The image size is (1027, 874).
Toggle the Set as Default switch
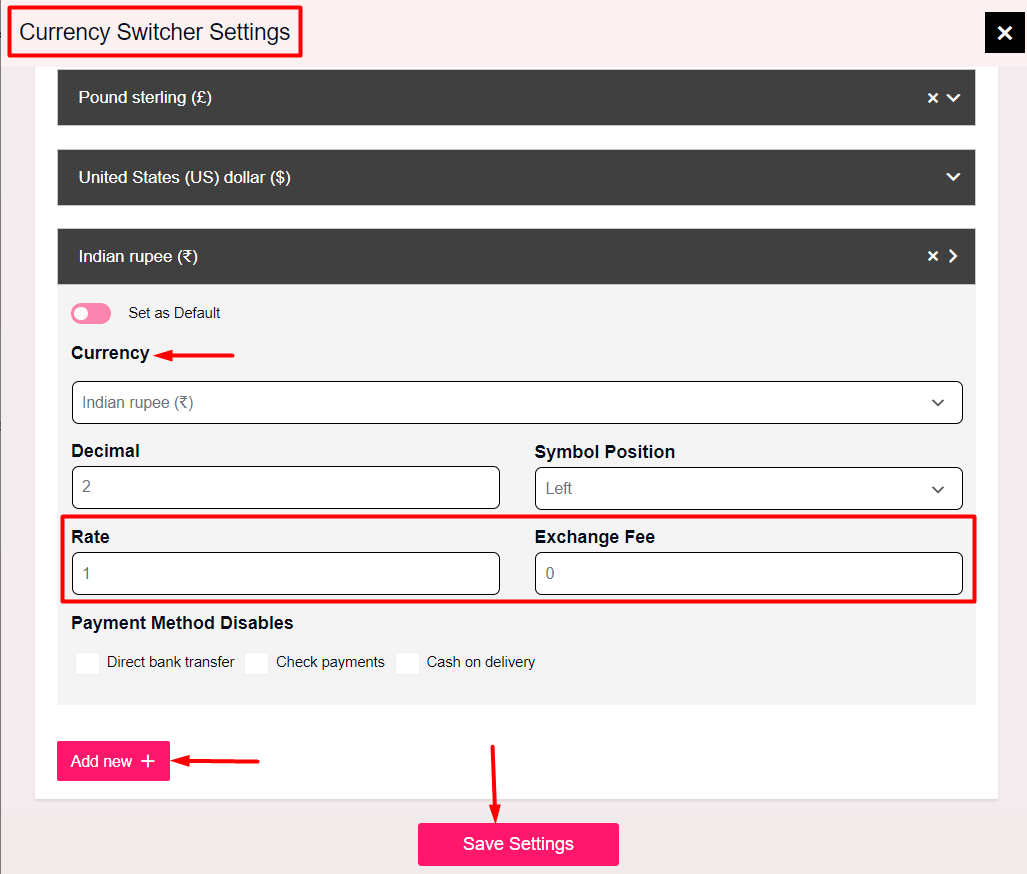coord(91,314)
